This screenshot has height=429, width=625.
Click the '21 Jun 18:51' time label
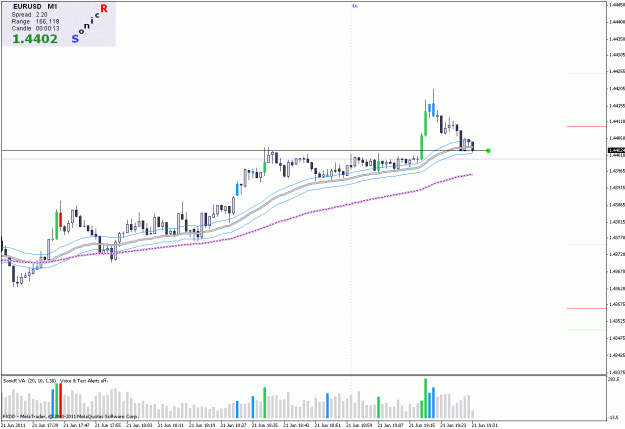328,425
